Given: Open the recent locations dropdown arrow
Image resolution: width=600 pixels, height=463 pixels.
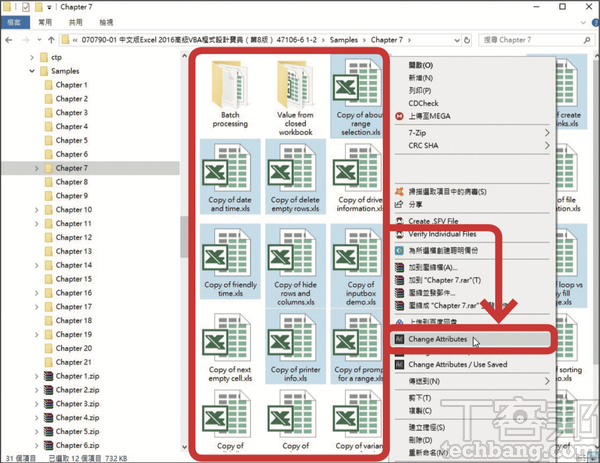Looking at the screenshot, I should 39,40.
